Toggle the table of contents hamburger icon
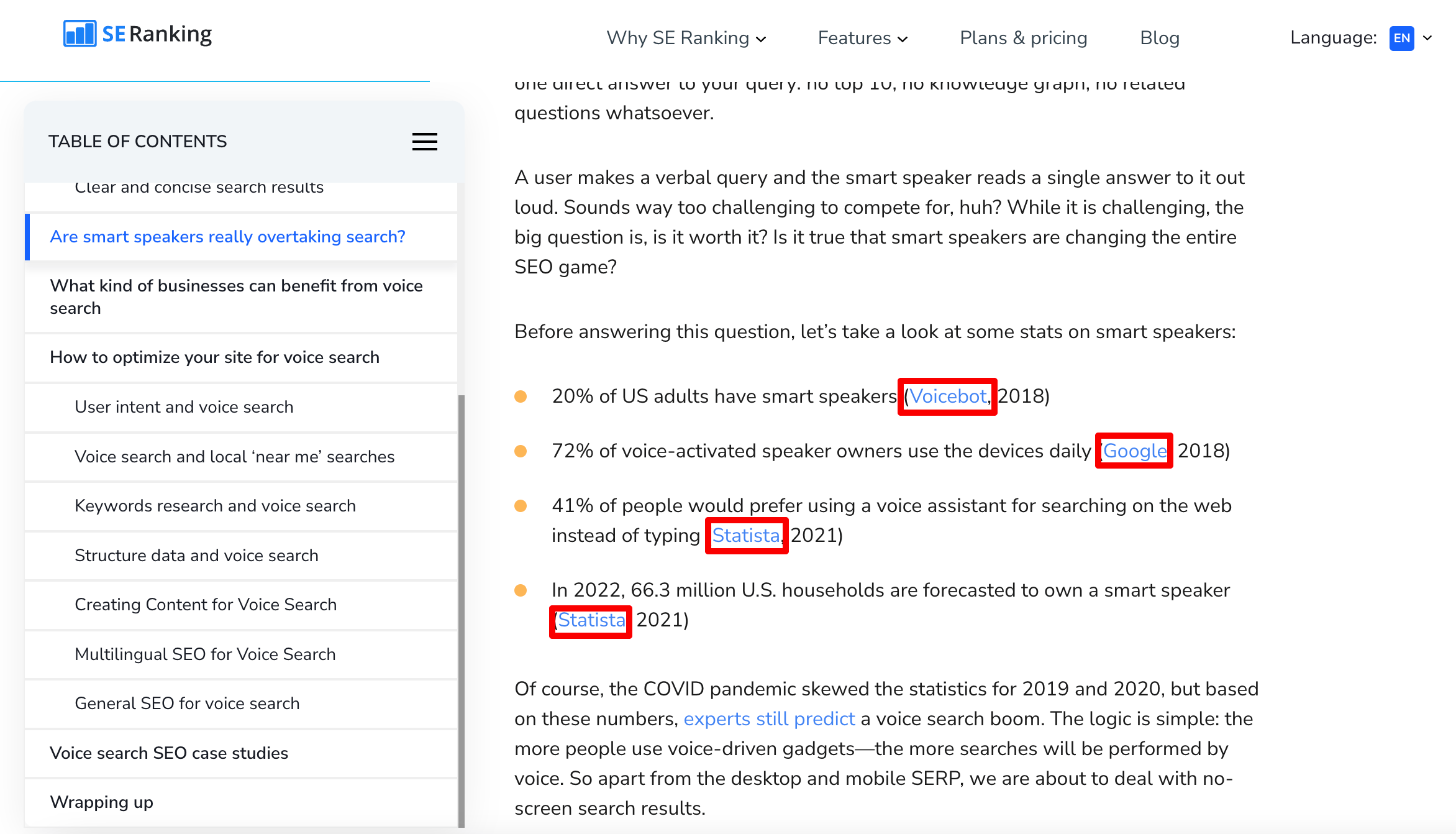The image size is (1456, 834). pyautogui.click(x=425, y=142)
